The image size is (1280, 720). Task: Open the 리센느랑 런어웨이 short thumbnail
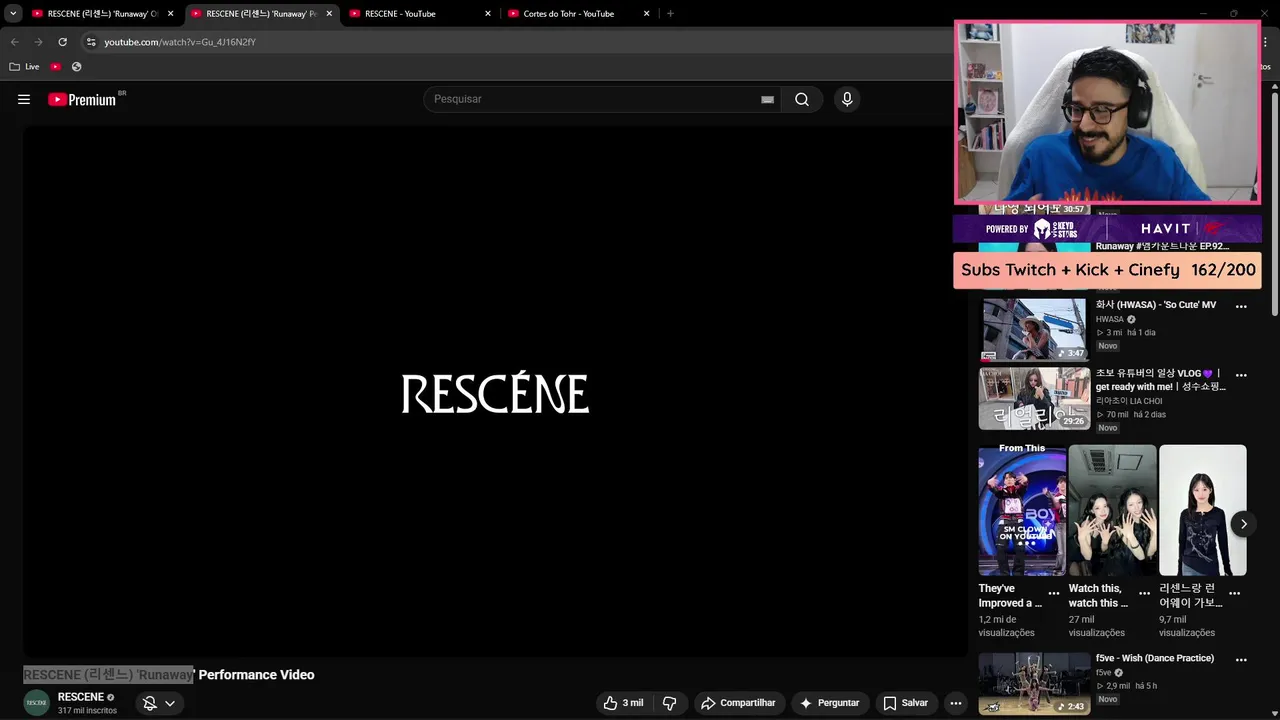pos(1202,511)
